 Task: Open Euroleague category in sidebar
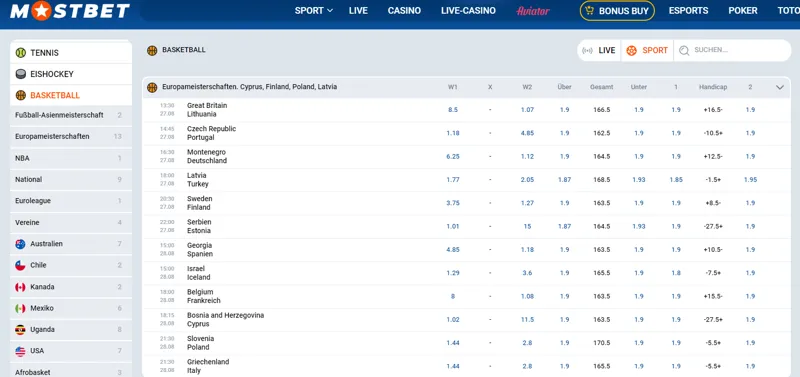pyautogui.click(x=70, y=201)
